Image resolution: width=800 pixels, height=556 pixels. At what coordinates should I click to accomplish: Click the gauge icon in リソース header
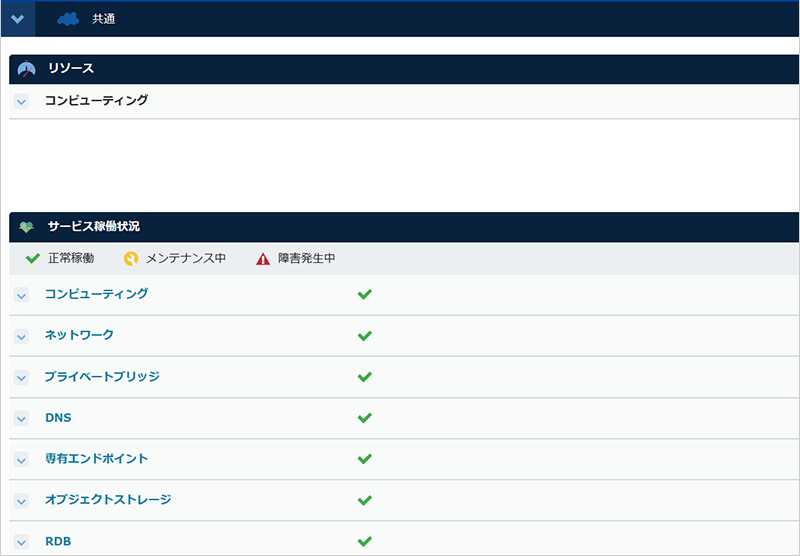[27, 69]
